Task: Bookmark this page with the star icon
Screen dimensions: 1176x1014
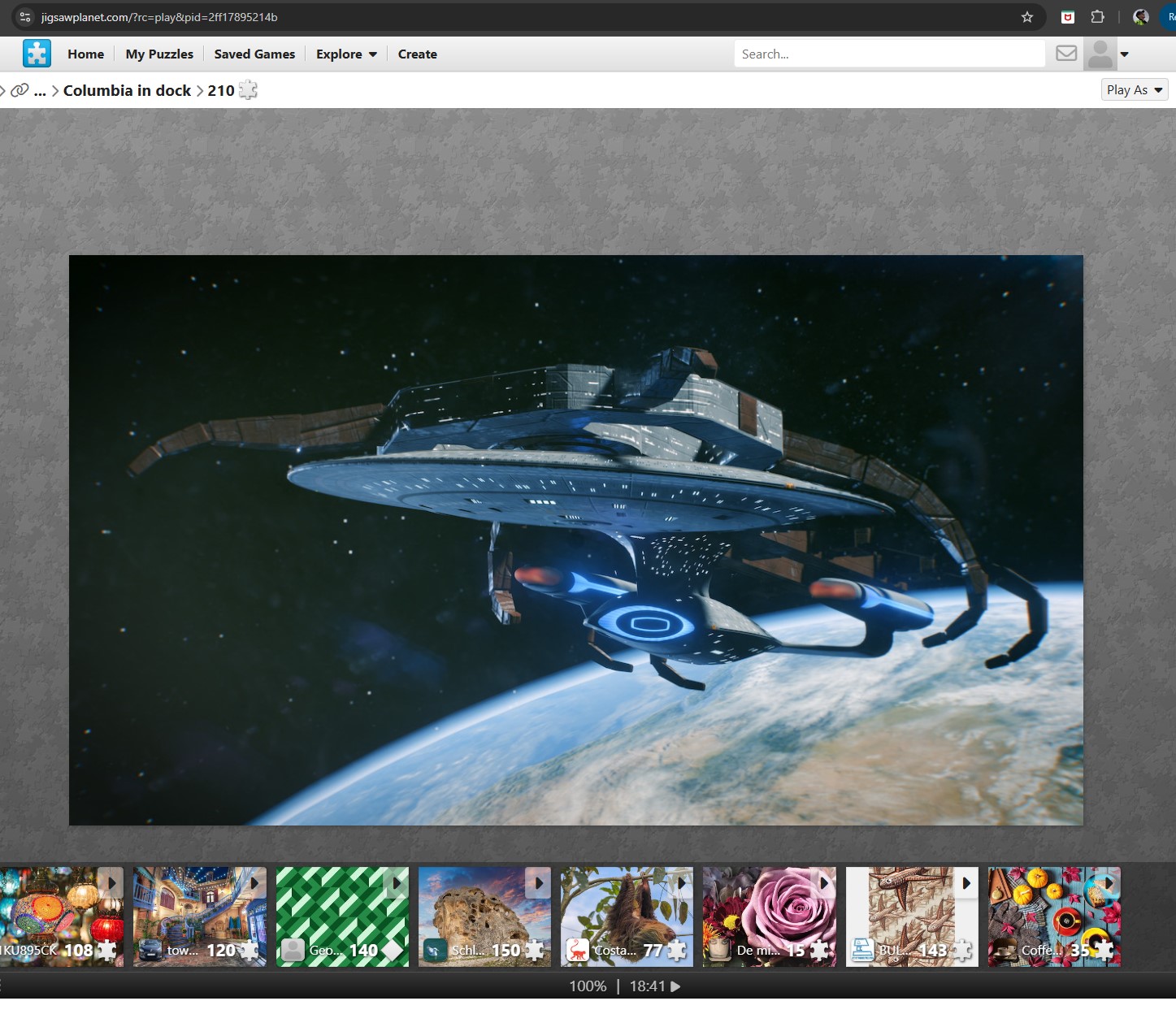Action: pyautogui.click(x=1027, y=17)
